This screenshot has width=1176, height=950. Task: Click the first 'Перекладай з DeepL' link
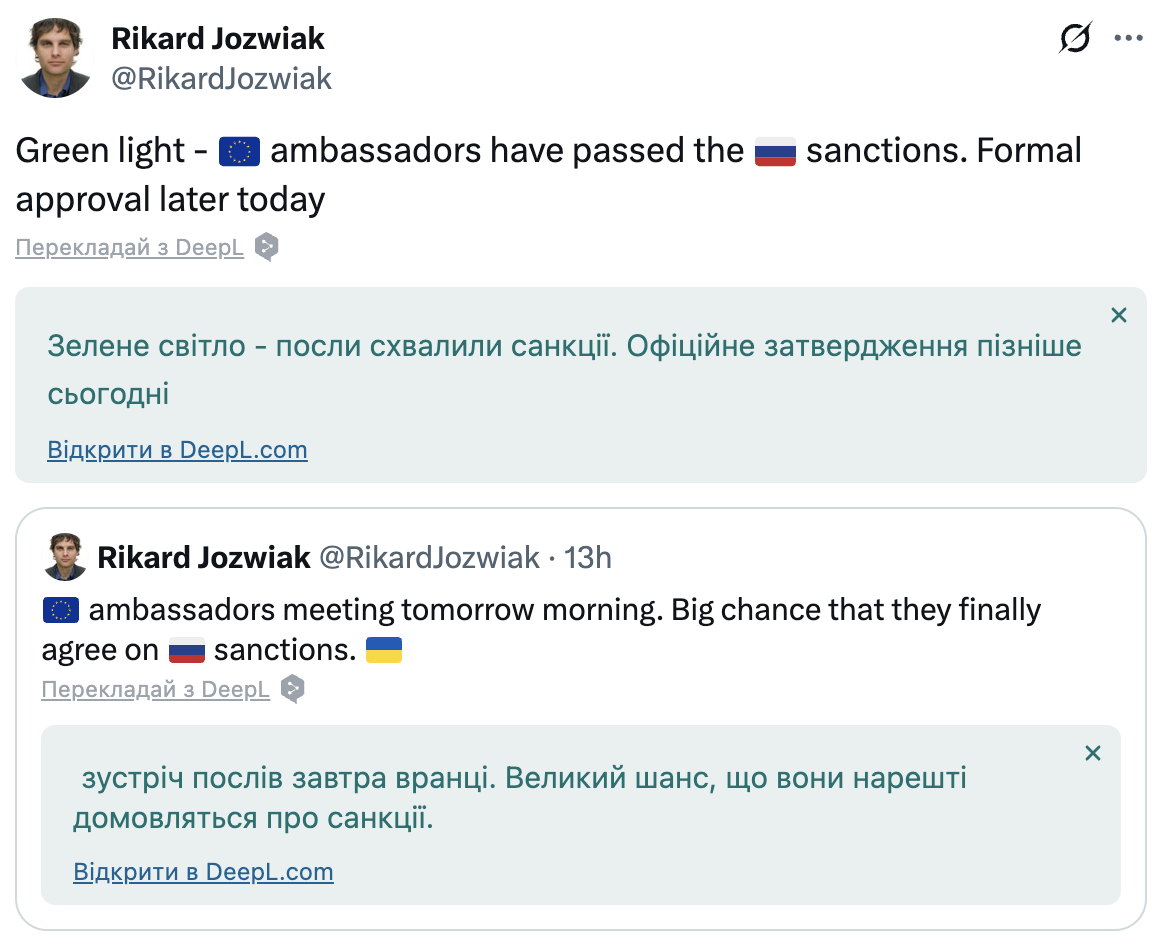[x=129, y=247]
